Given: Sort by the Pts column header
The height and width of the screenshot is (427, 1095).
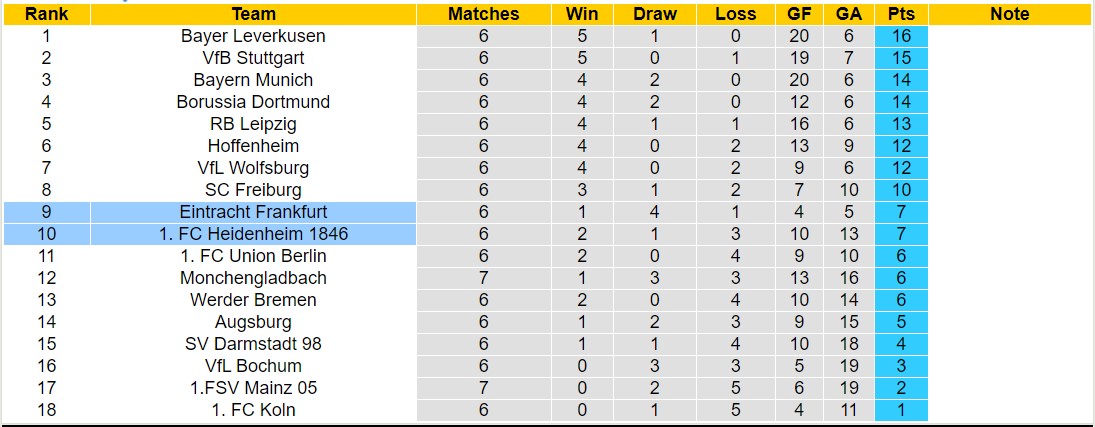Looking at the screenshot, I should (901, 14).
